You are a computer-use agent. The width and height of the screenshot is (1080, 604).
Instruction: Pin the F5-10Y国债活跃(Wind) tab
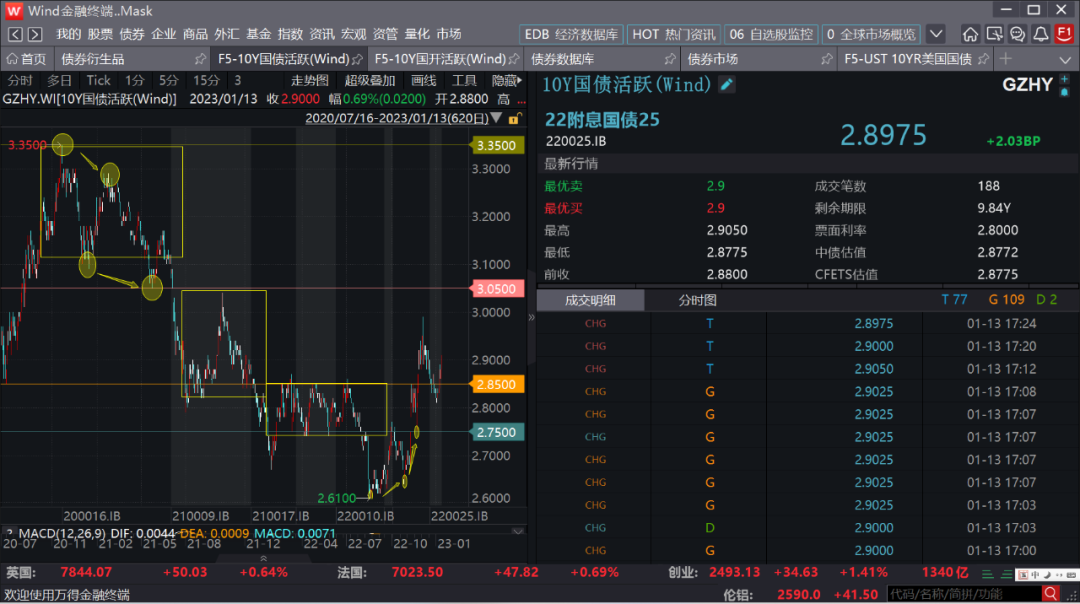(x=357, y=59)
